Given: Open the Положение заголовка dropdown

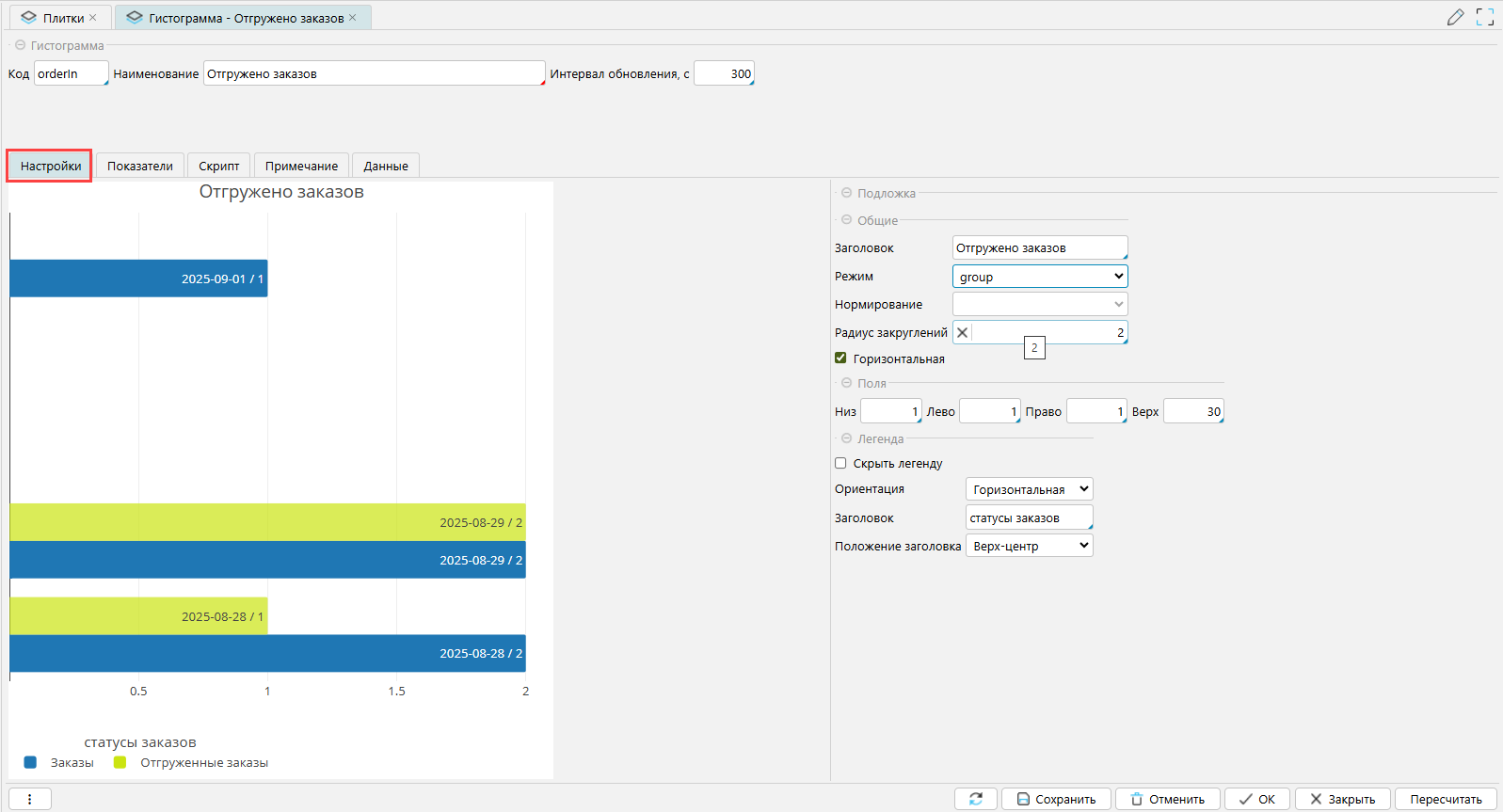Looking at the screenshot, I should tap(1029, 546).
